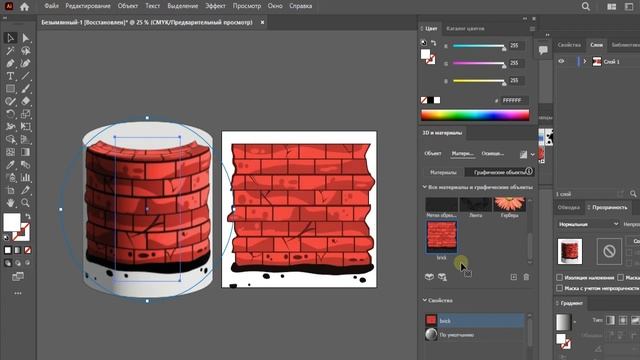This screenshot has width=640, height=360.
Task: Select the Blend tool
Action: [26, 164]
